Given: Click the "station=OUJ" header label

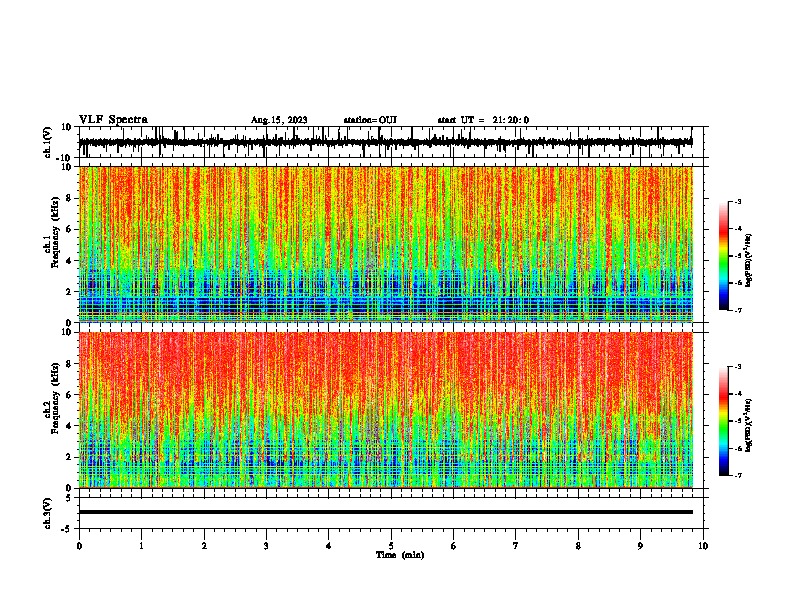Looking at the screenshot, I should (370, 120).
